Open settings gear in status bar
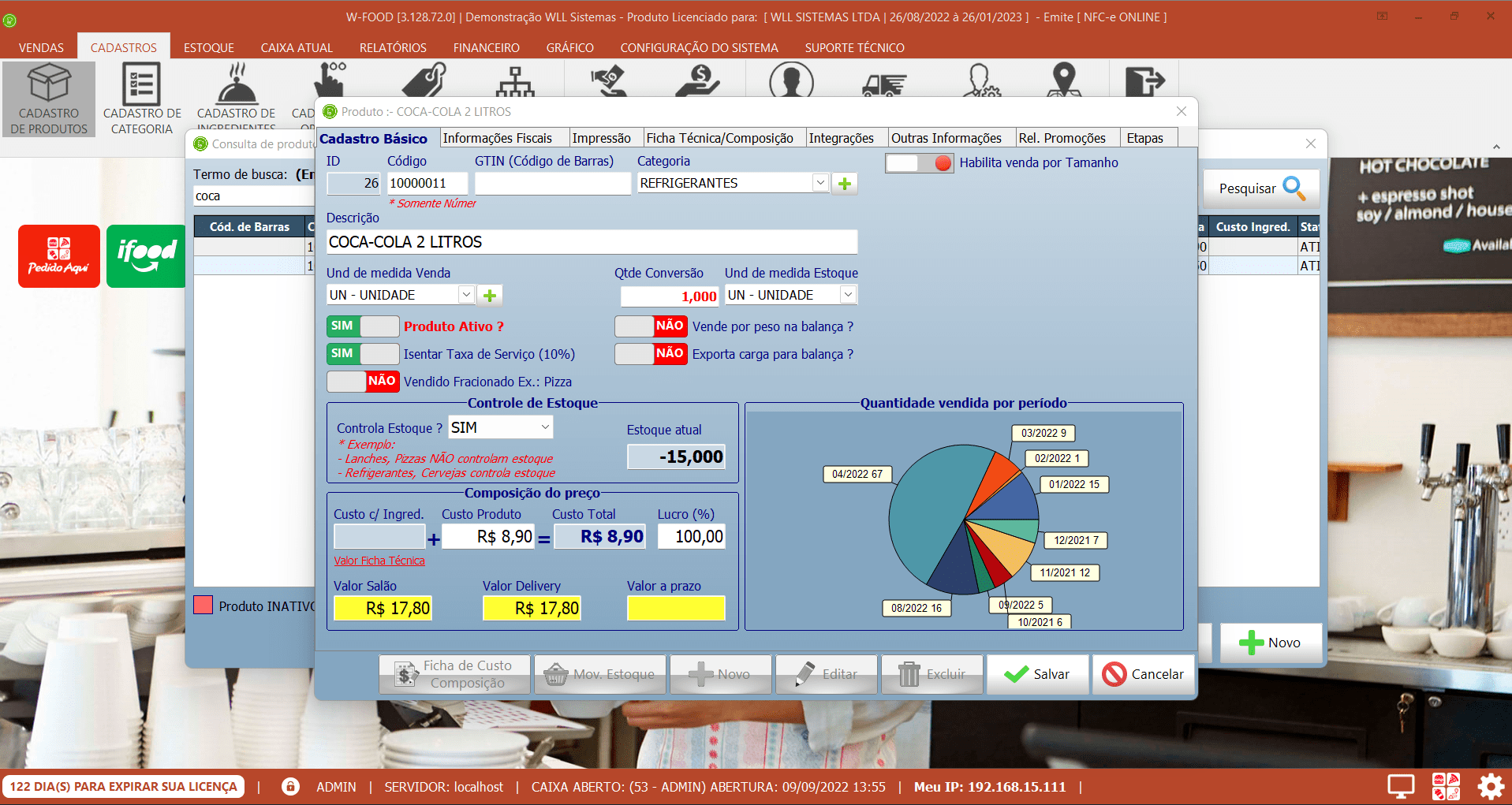Image resolution: width=1512 pixels, height=805 pixels. point(1490,786)
